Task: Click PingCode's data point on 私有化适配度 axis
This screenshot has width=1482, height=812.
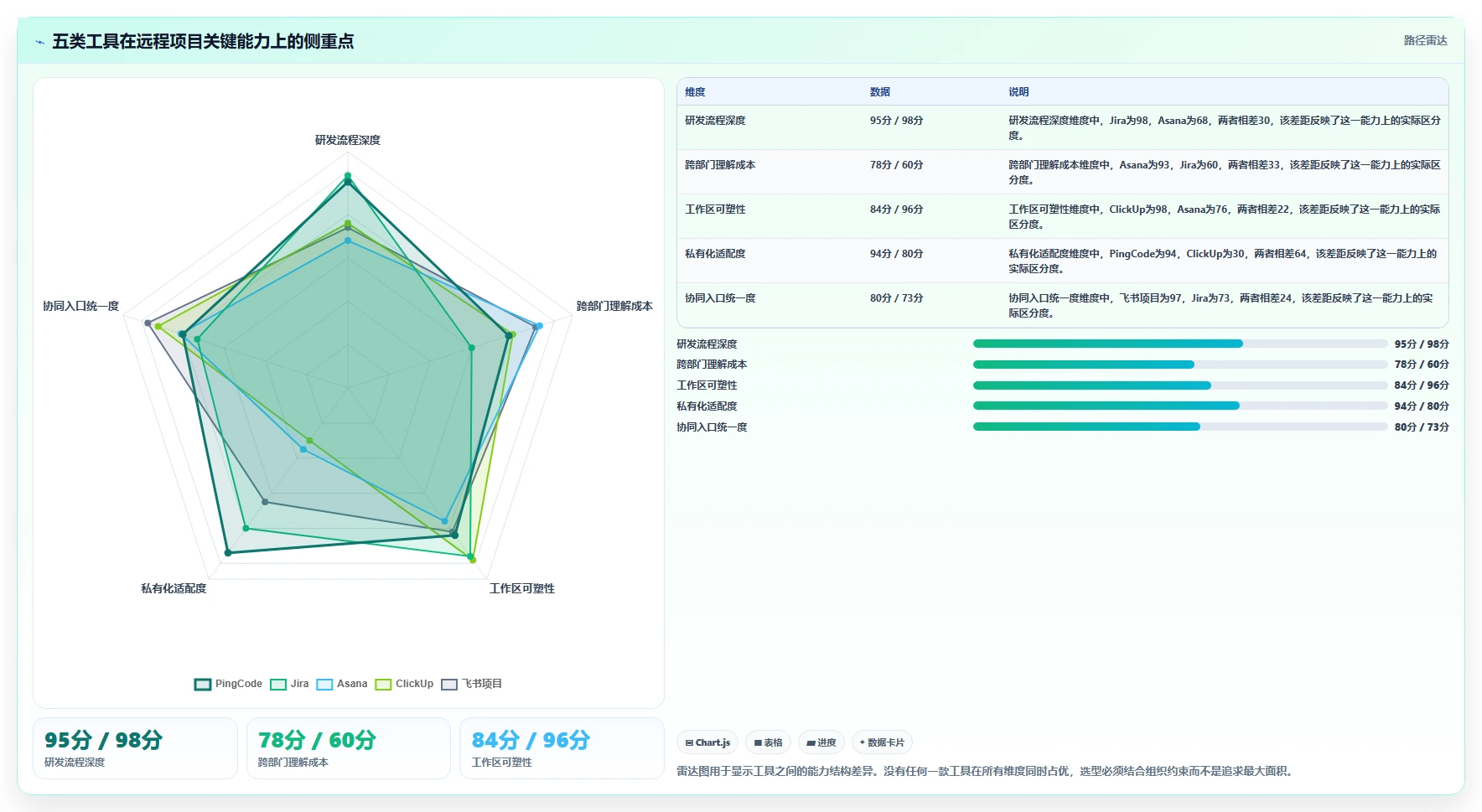Action: click(227, 553)
